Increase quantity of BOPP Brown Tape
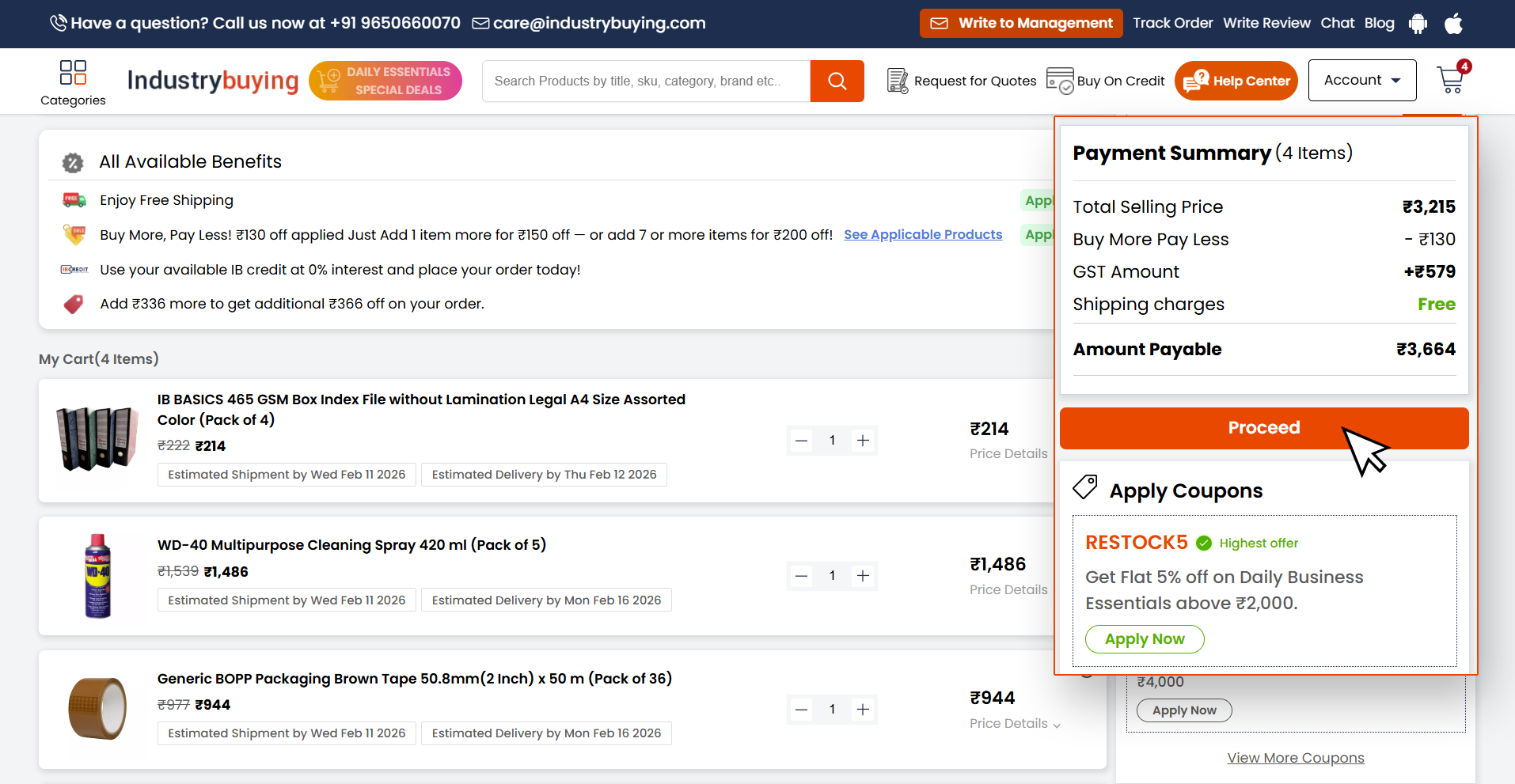 [x=863, y=710]
